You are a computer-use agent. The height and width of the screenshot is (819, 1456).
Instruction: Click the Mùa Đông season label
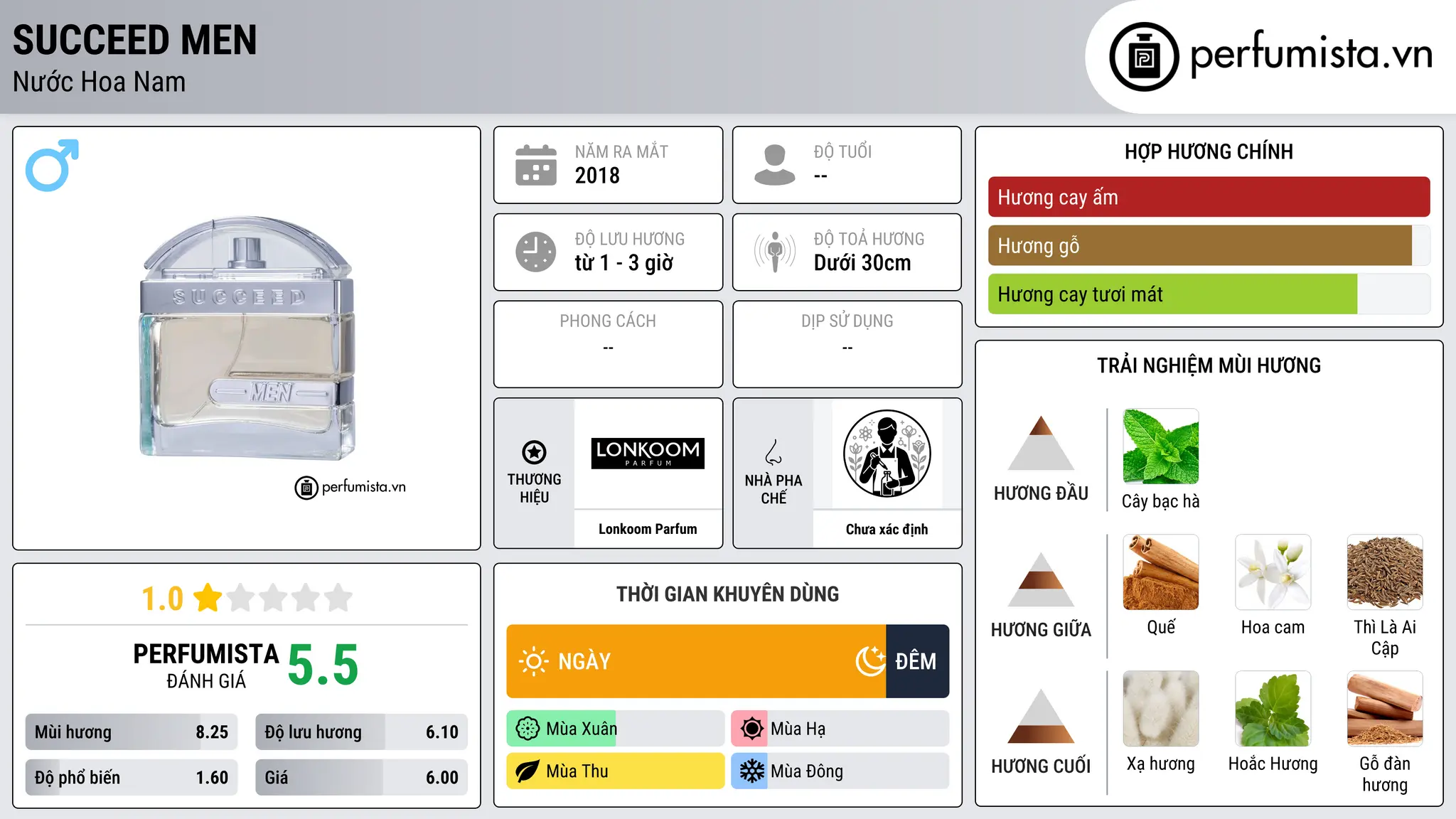(x=807, y=771)
